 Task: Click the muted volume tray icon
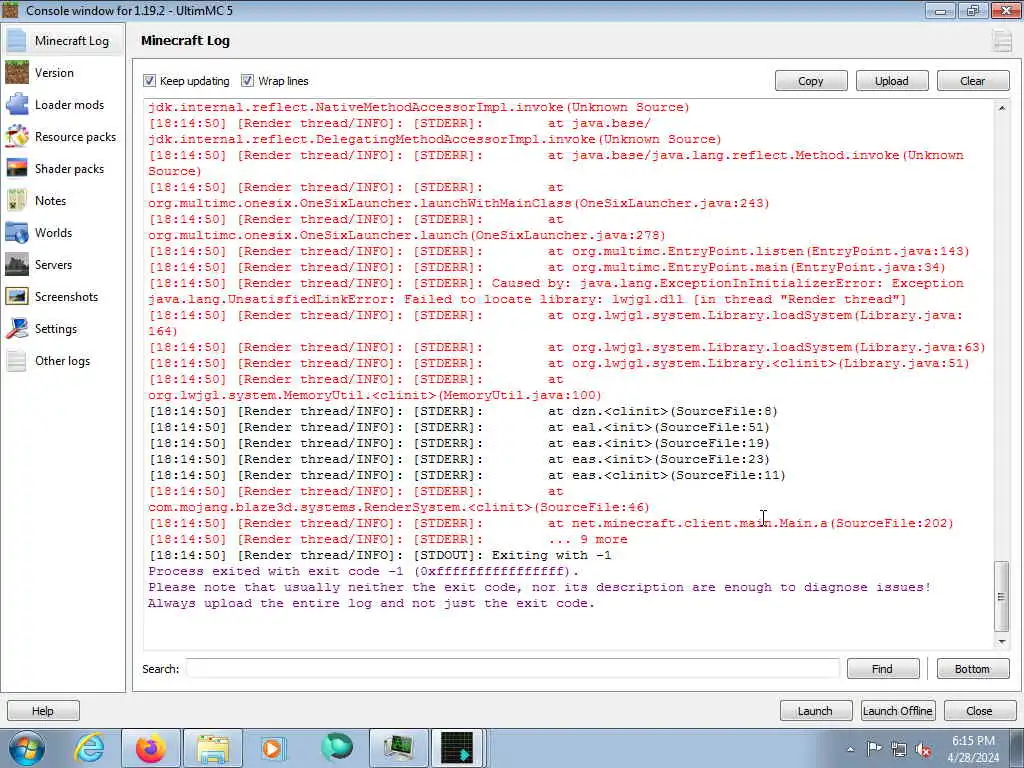point(923,749)
